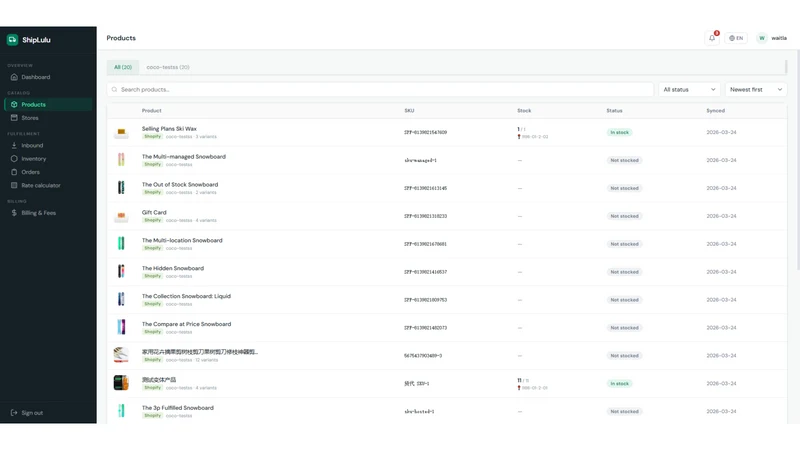Viewport: 800px width, 450px height.
Task: Click the user avatar W icon
Action: coord(762,38)
